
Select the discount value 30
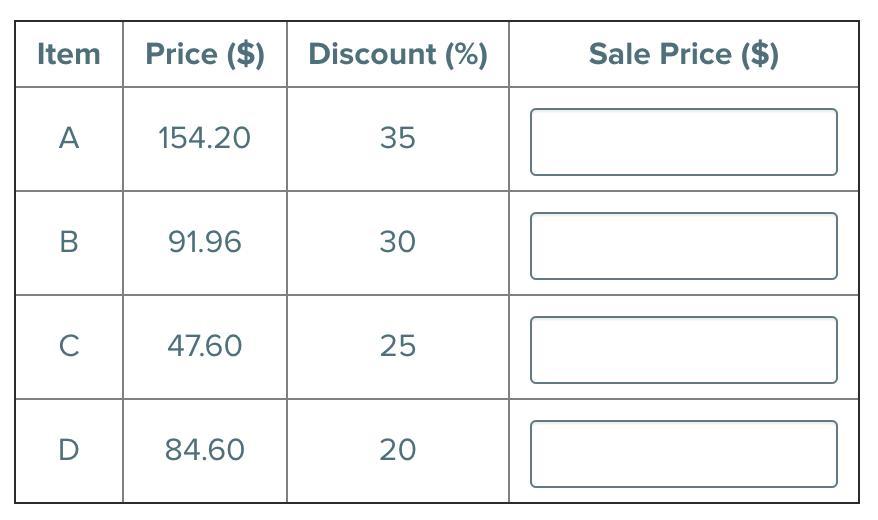[x=397, y=242]
